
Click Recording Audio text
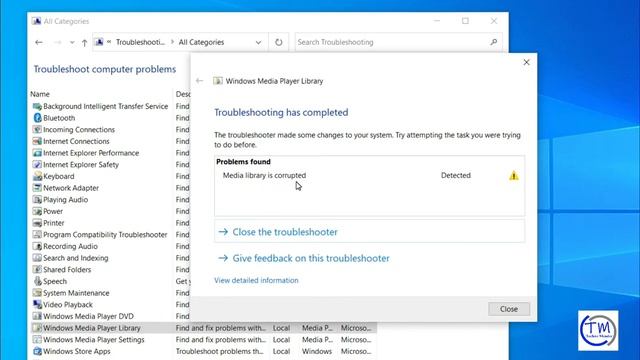coord(70,247)
